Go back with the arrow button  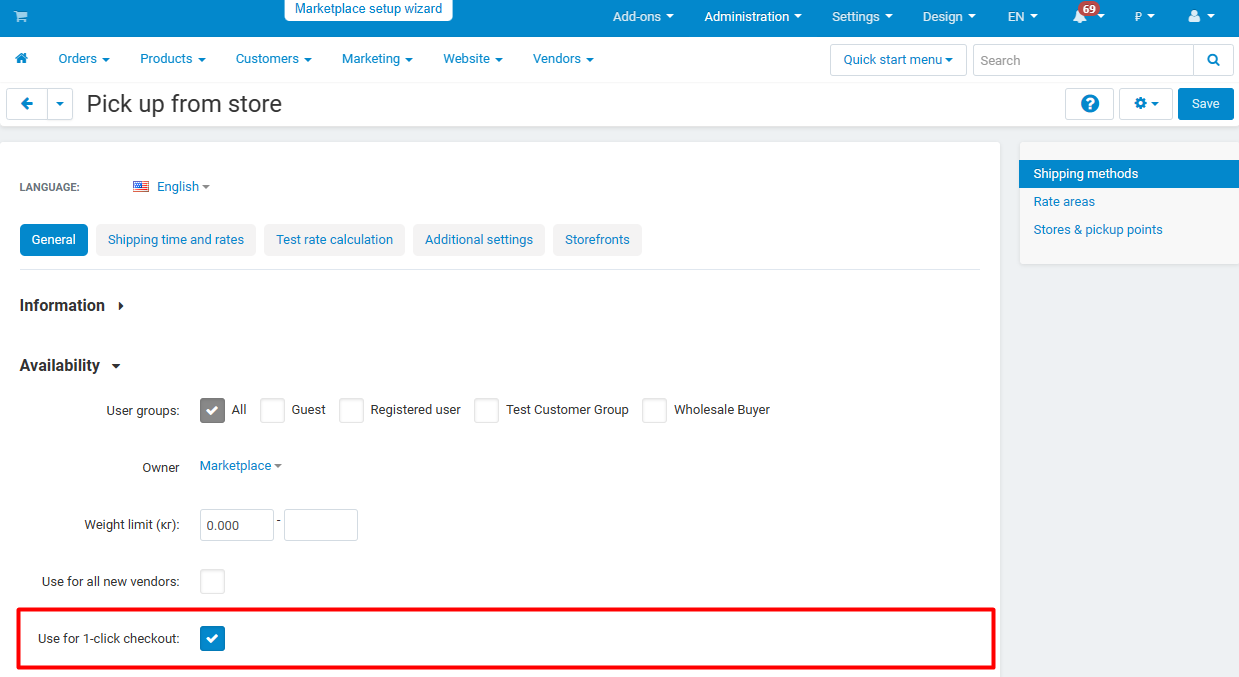27,104
